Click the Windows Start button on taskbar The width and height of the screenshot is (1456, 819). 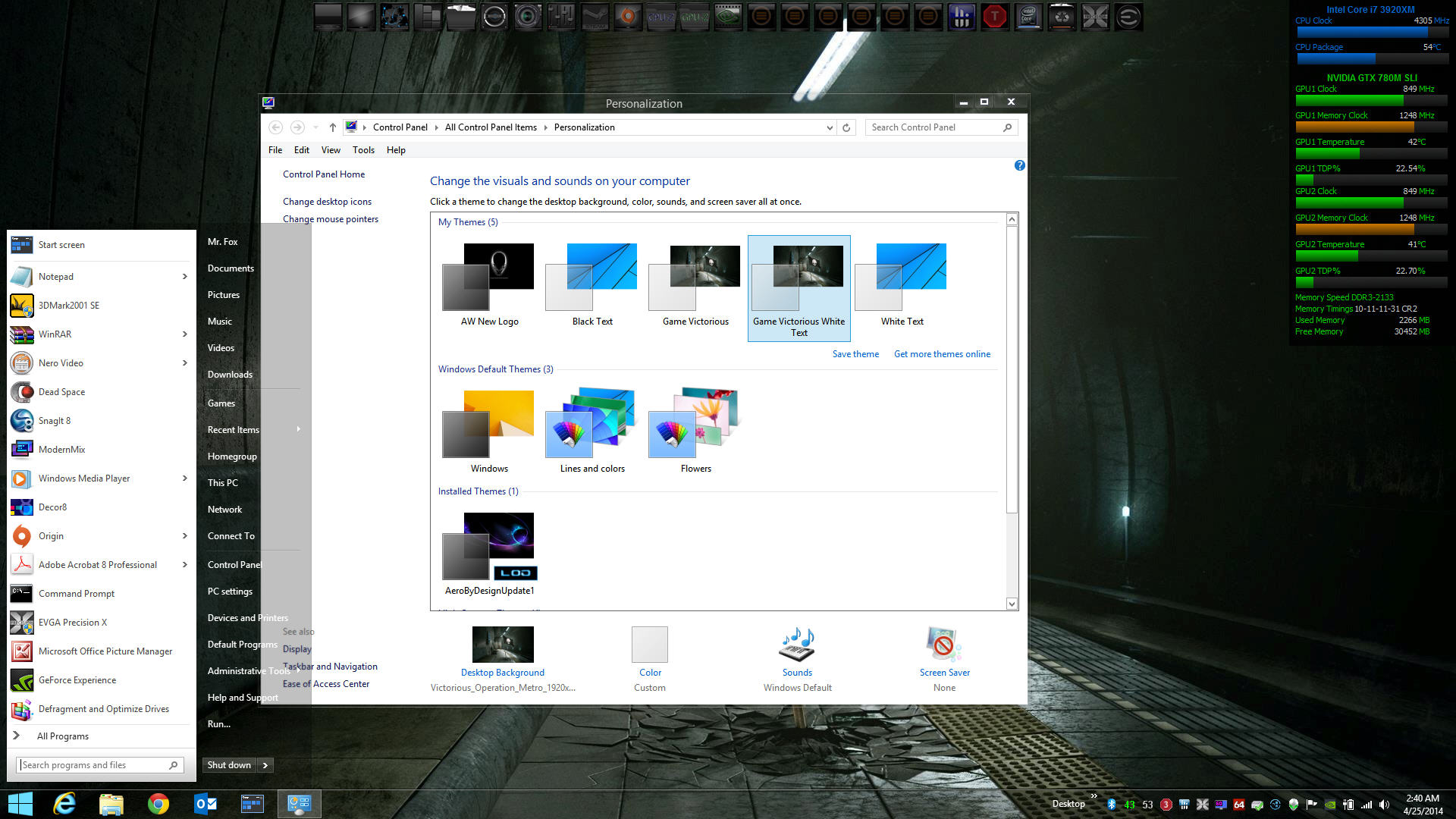tap(20, 804)
